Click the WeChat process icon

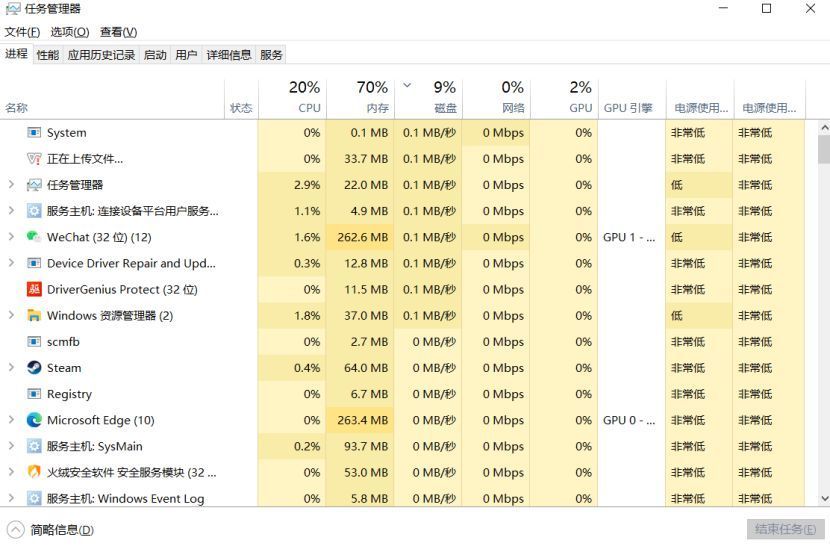[34, 237]
